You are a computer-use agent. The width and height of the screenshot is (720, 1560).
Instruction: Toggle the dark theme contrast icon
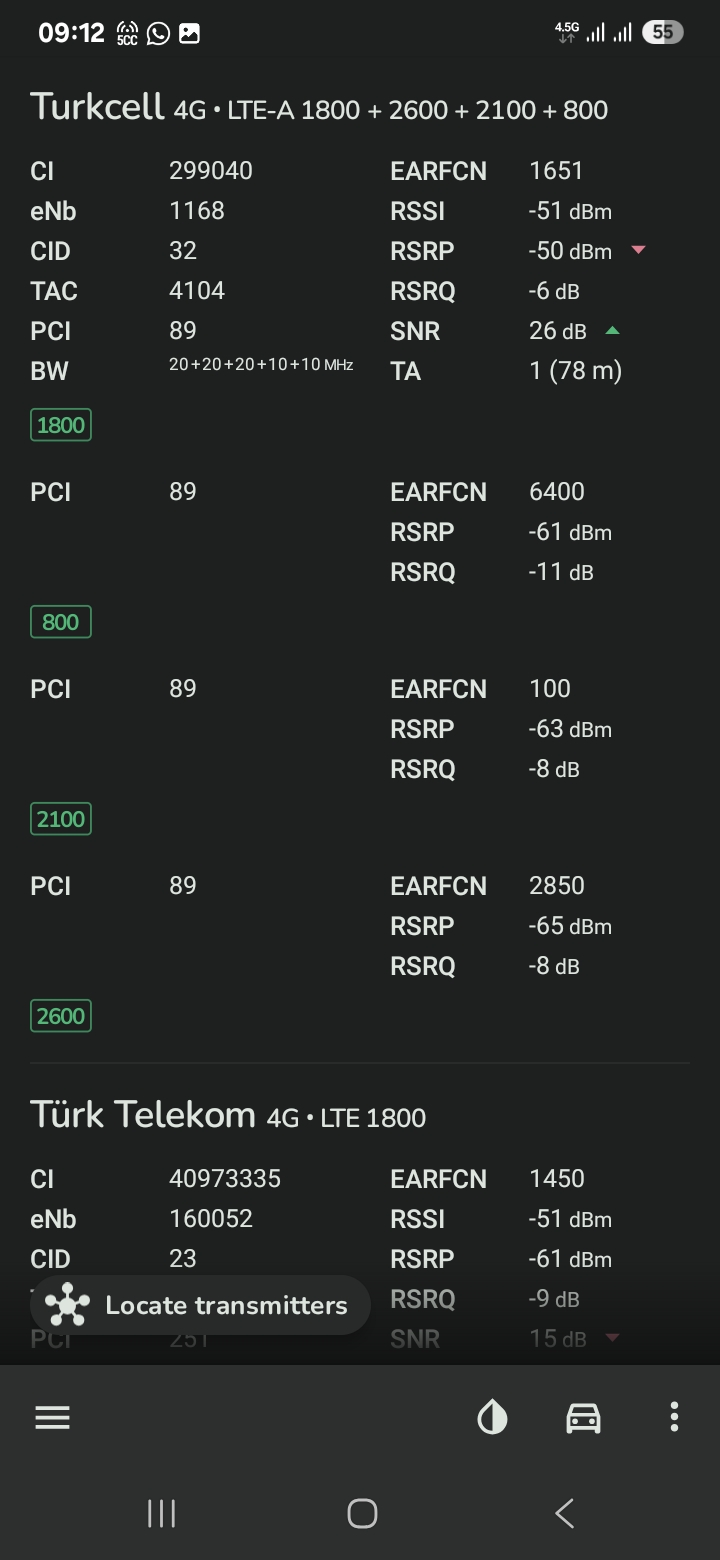492,1417
